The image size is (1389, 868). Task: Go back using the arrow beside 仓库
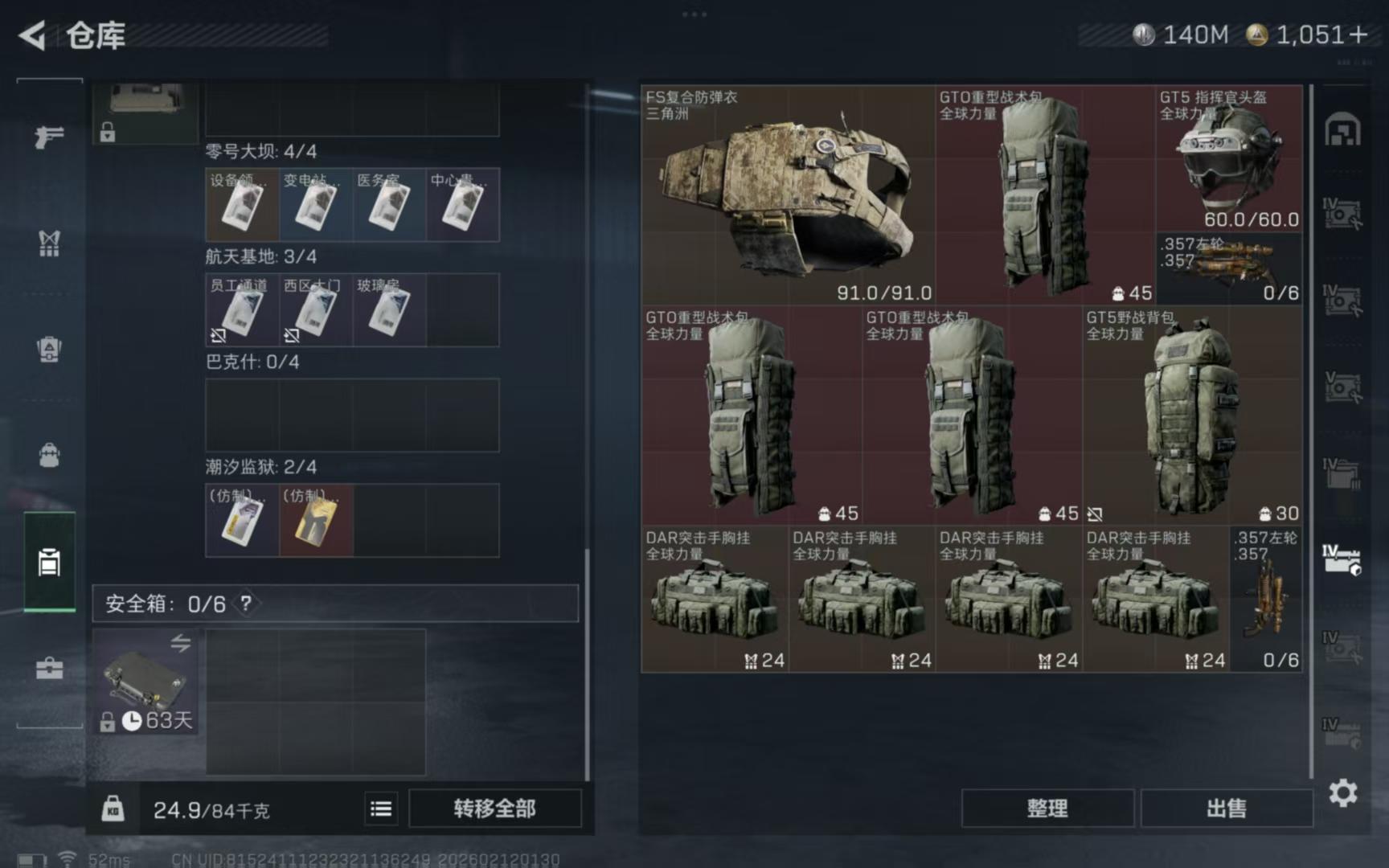coord(32,35)
